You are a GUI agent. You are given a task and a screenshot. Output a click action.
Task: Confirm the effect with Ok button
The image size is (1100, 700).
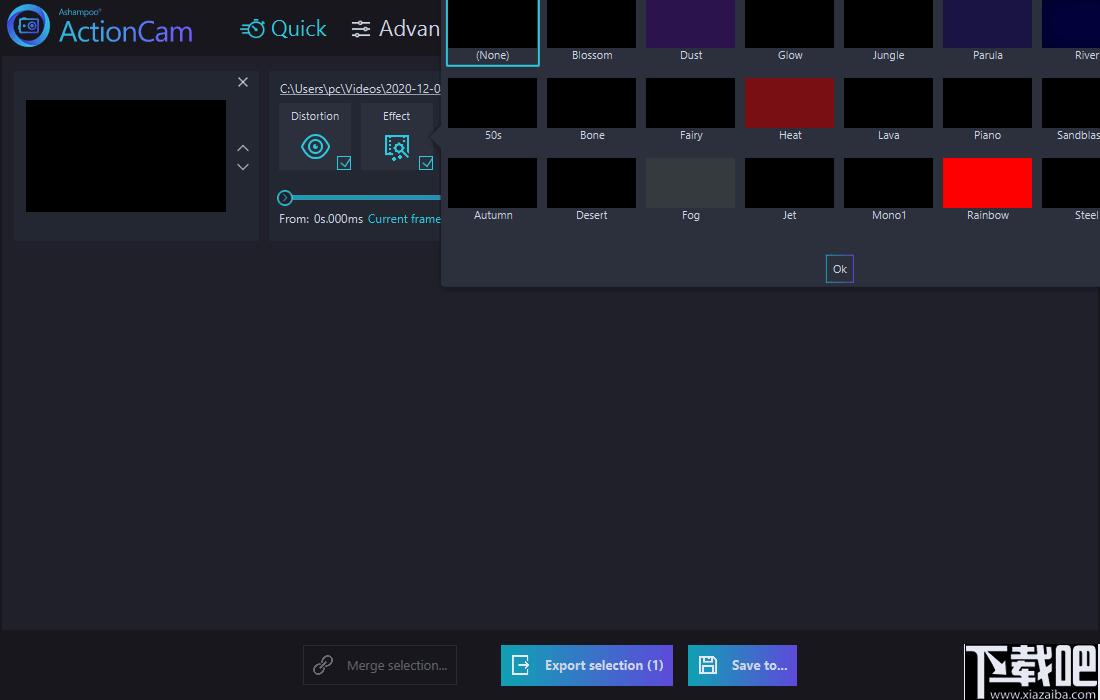coord(840,269)
